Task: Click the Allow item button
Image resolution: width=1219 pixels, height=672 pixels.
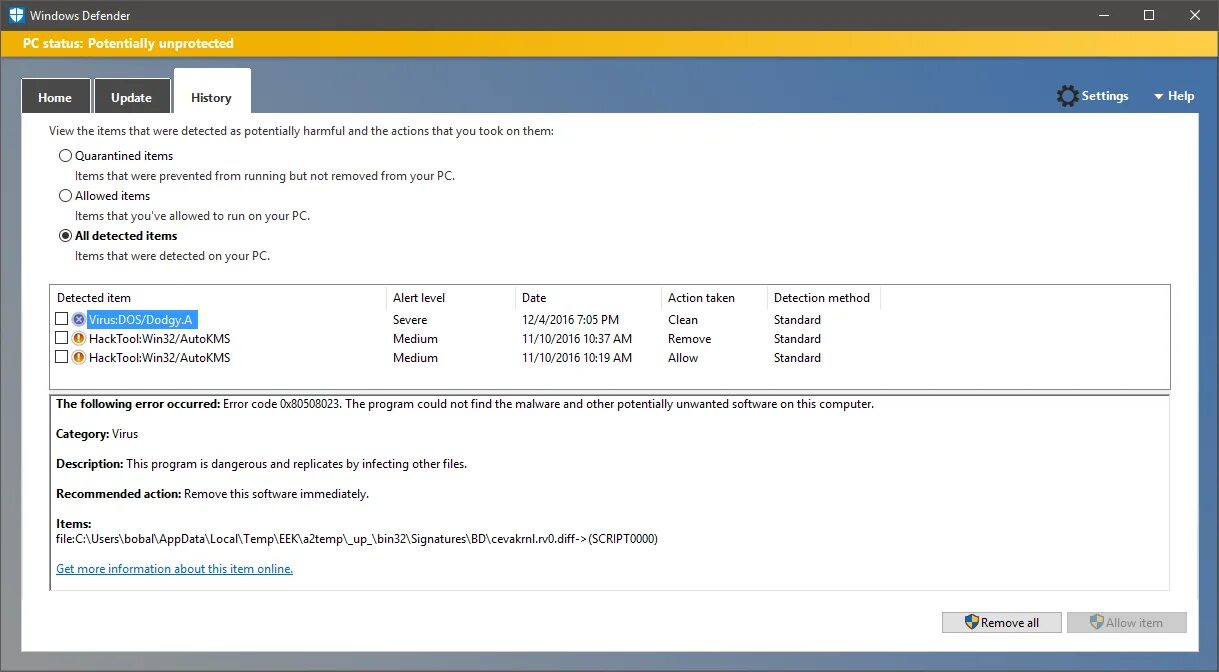Action: [1127, 622]
